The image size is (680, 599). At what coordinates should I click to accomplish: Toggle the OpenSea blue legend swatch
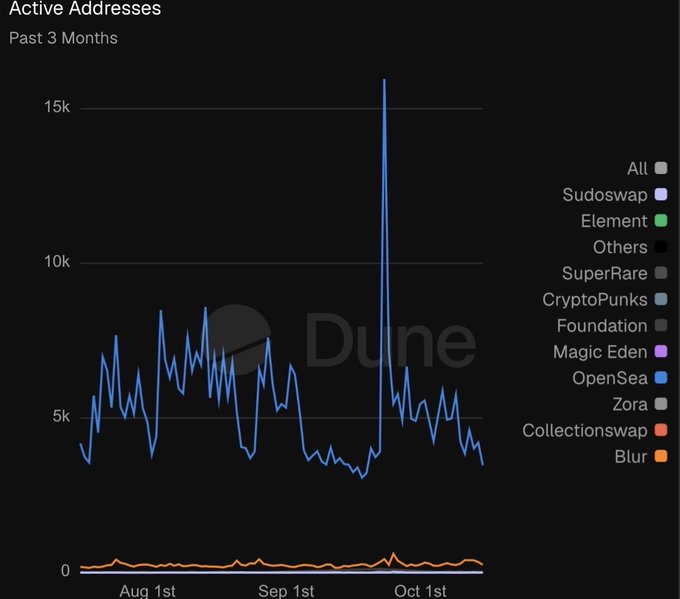(660, 378)
